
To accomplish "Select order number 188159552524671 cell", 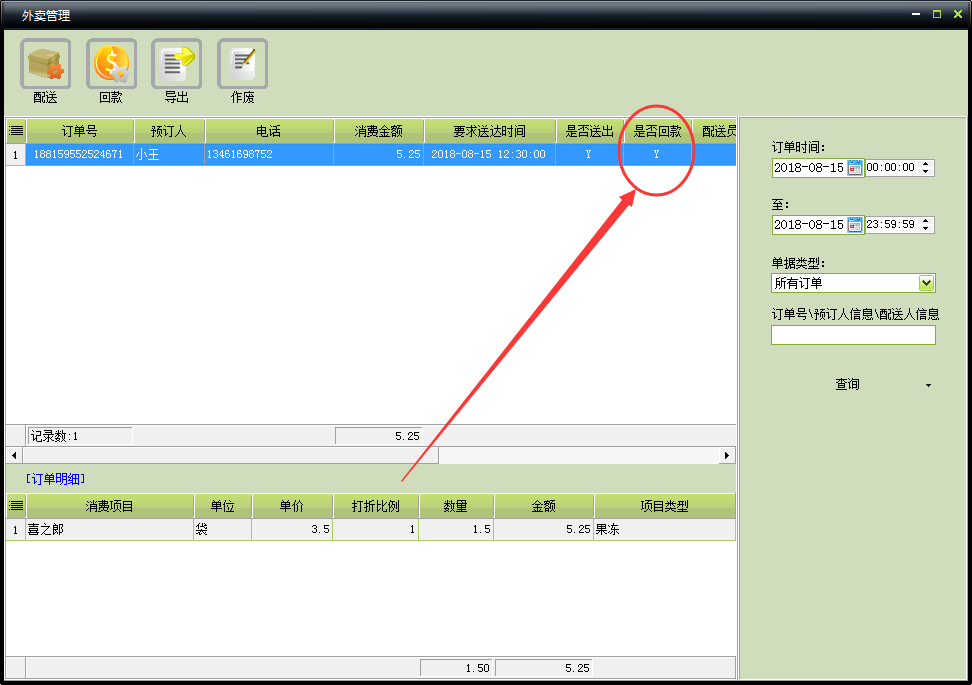I will 79,154.
